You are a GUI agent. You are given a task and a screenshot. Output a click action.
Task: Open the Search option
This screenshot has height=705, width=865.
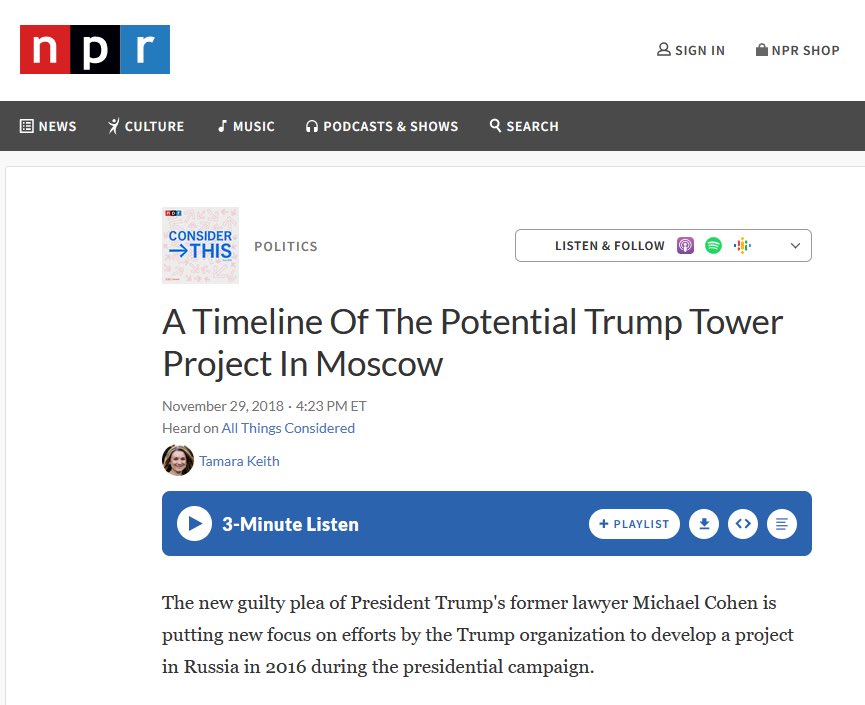[x=524, y=126]
